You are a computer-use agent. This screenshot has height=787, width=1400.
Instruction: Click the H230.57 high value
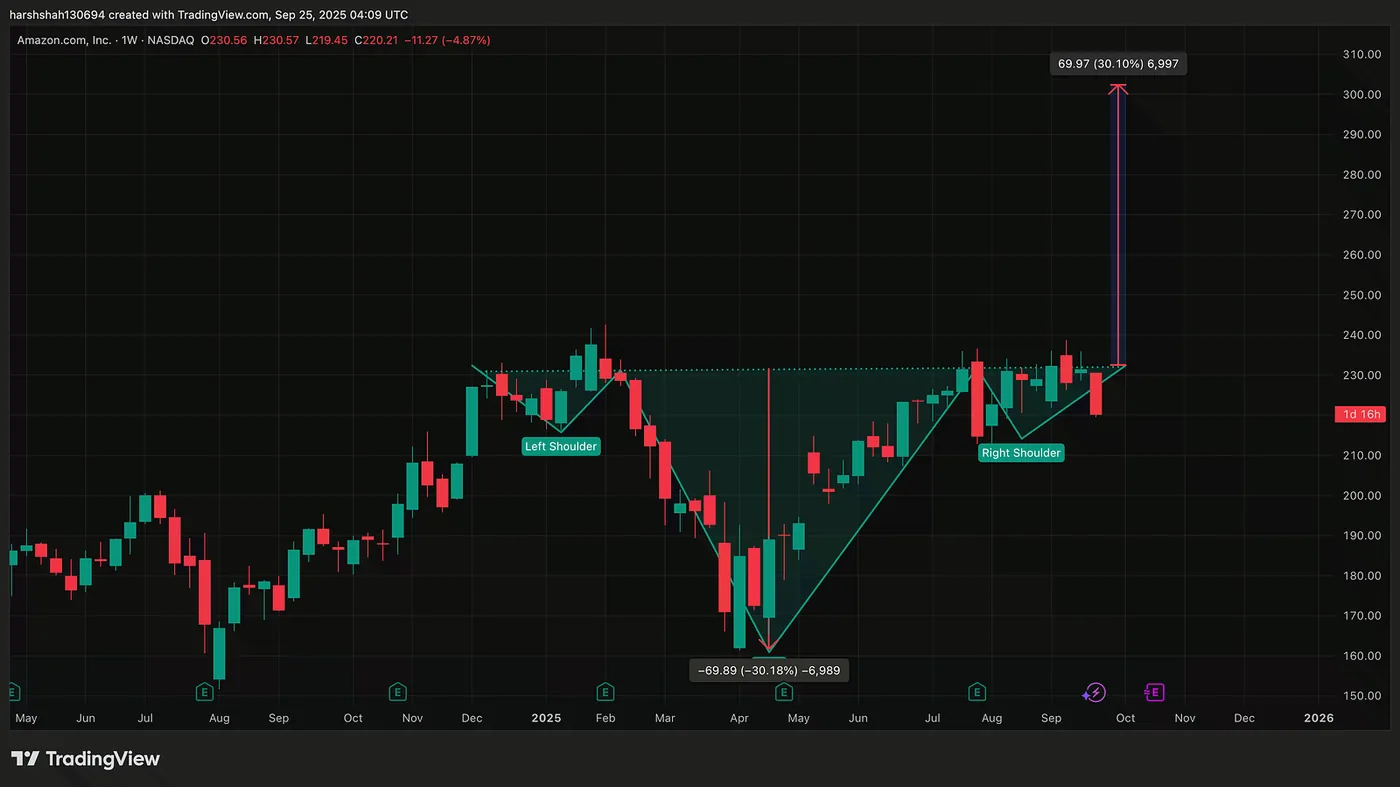(x=278, y=40)
